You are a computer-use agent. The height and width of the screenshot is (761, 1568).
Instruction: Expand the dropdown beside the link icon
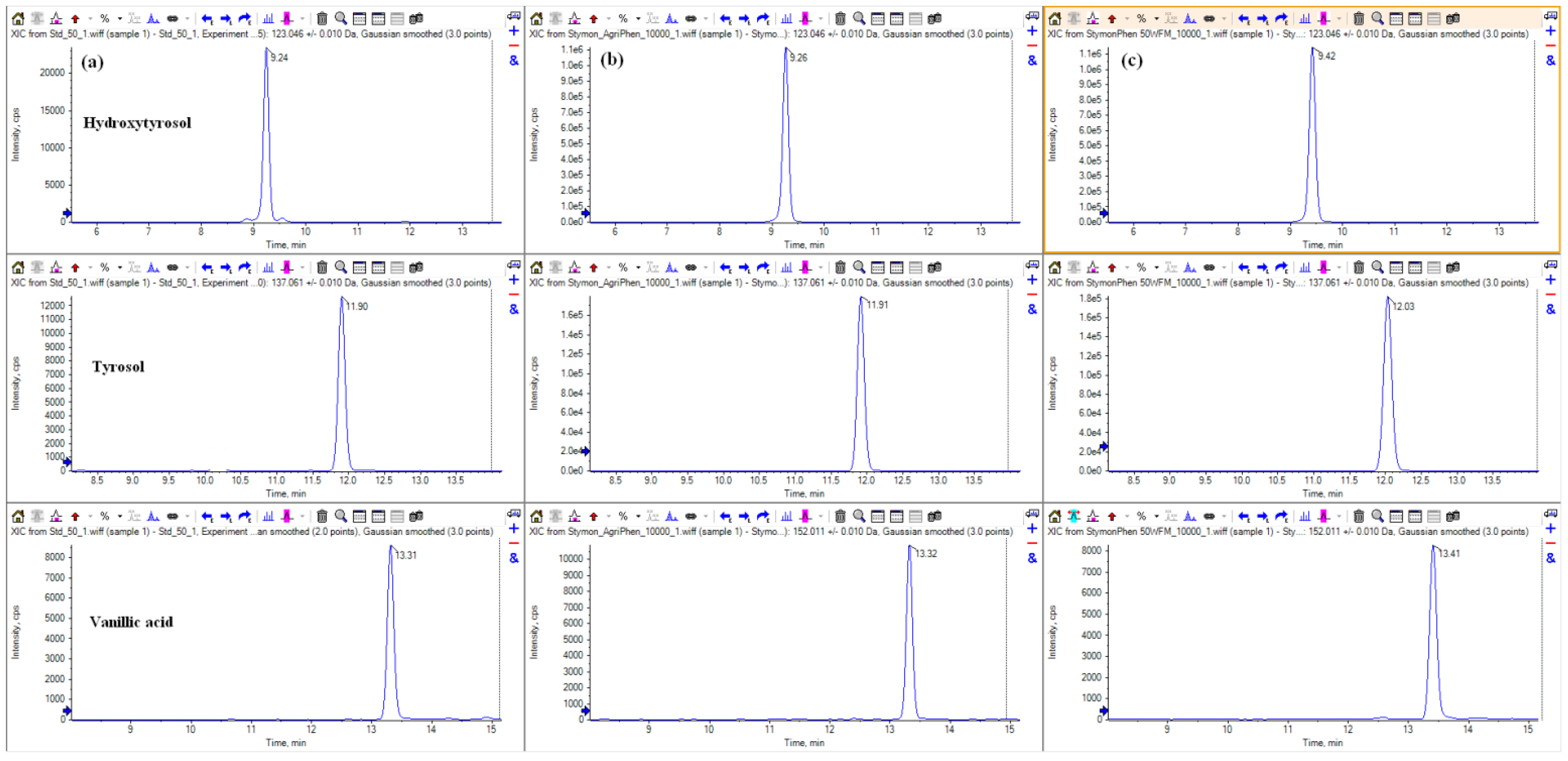[187, 18]
